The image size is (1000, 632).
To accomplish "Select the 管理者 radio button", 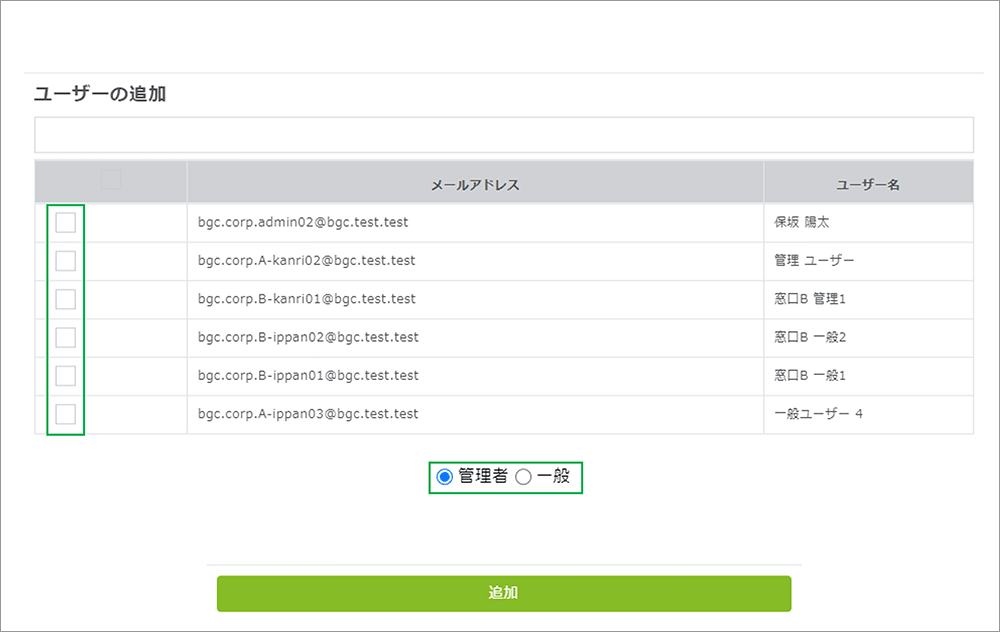I will 445,477.
